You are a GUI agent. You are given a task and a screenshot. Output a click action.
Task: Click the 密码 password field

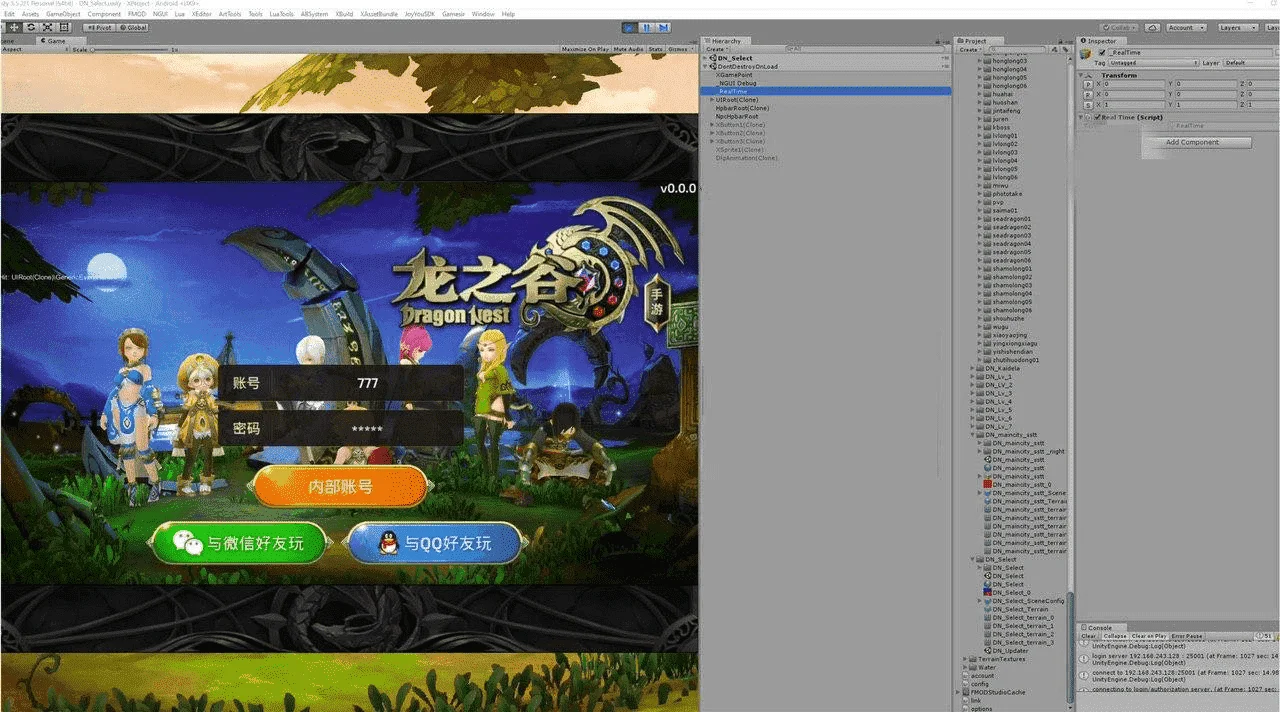pos(341,428)
